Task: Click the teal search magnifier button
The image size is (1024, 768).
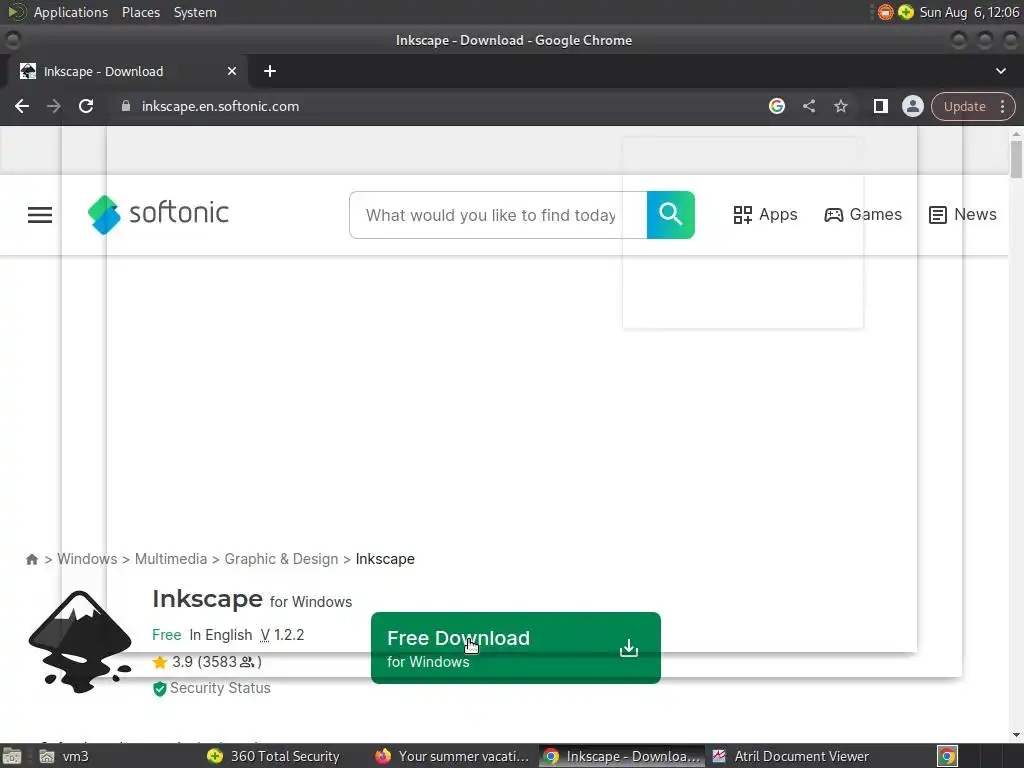Action: click(x=671, y=215)
